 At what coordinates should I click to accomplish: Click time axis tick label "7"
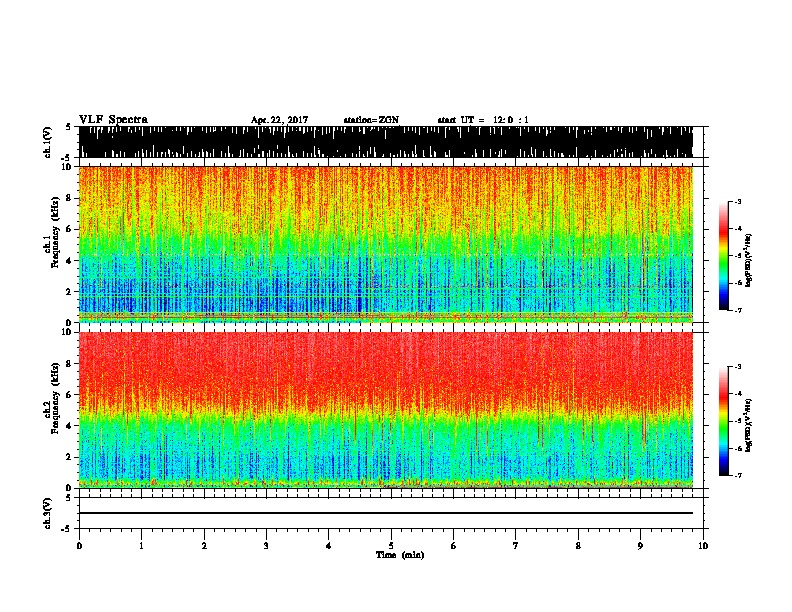(516, 546)
